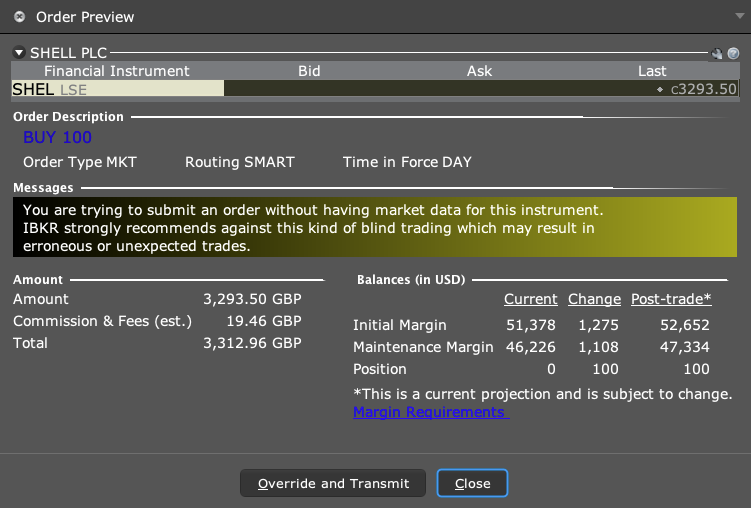
Task: Click the last price c3293.50
Action: [x=703, y=89]
